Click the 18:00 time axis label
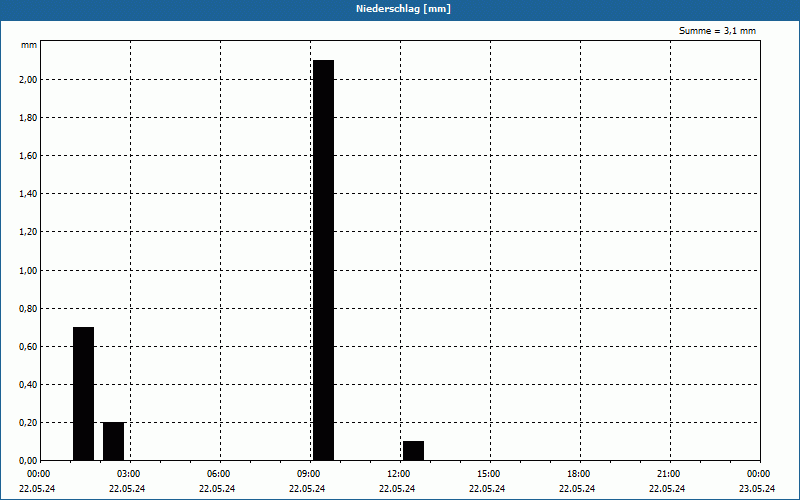Viewport: 800px width, 500px height. coord(579,474)
